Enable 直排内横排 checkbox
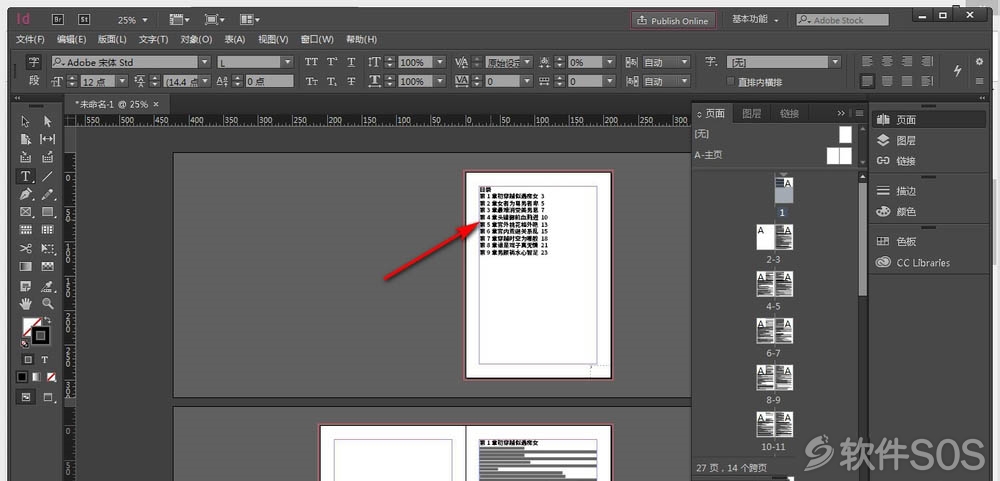The height and width of the screenshot is (481, 1000). [x=732, y=82]
